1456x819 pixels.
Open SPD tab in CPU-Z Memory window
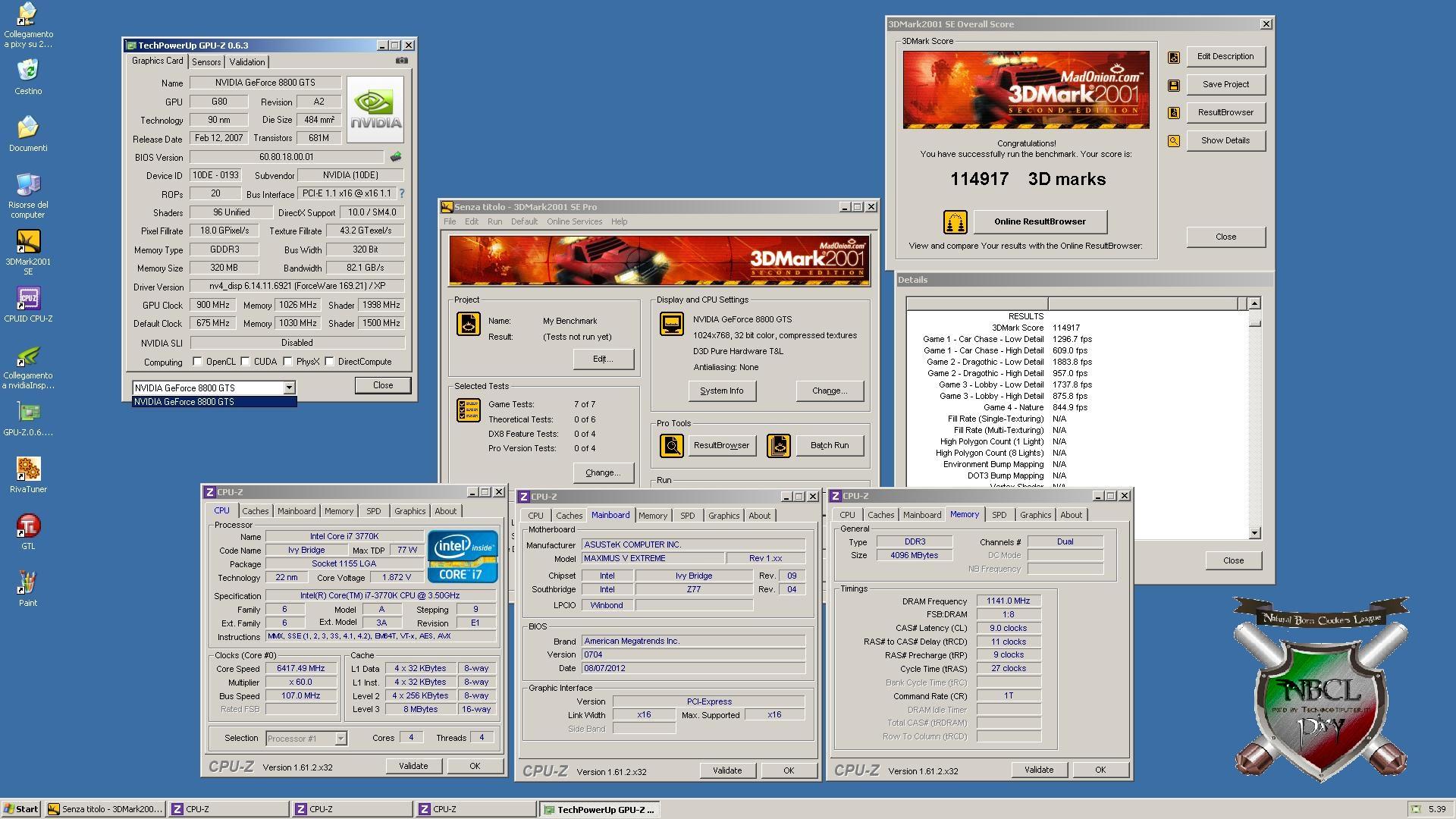[x=999, y=515]
